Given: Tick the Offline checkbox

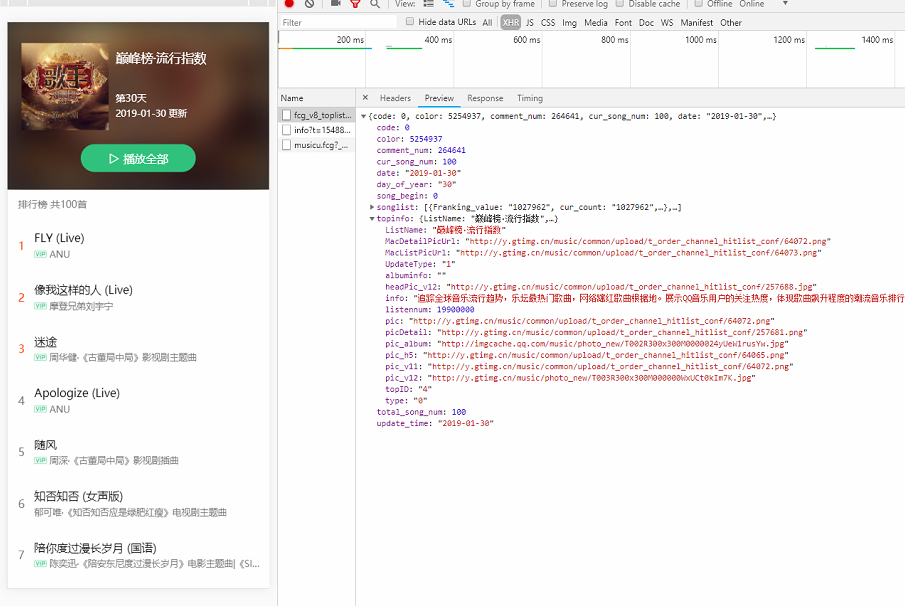Looking at the screenshot, I should pyautogui.click(x=698, y=3).
